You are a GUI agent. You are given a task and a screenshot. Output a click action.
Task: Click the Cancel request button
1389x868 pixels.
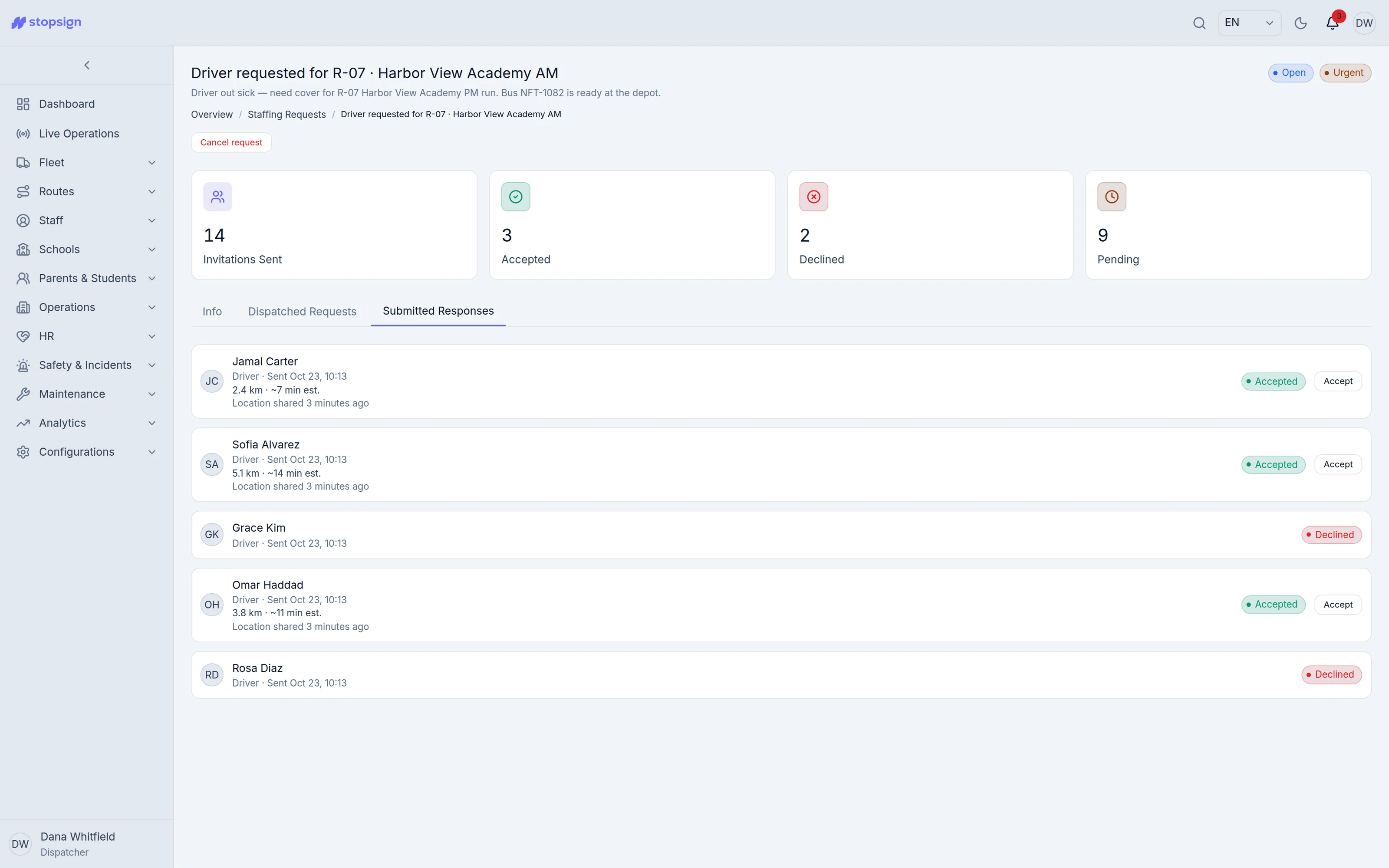point(231,142)
